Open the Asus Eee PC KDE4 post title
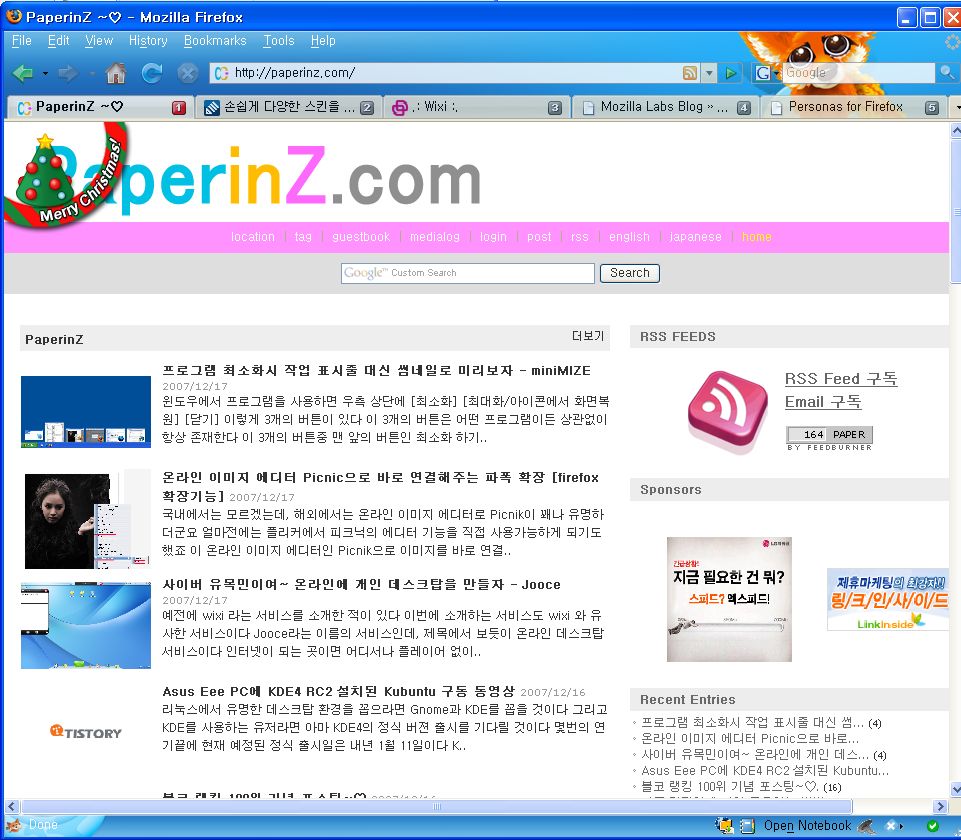 (338, 692)
